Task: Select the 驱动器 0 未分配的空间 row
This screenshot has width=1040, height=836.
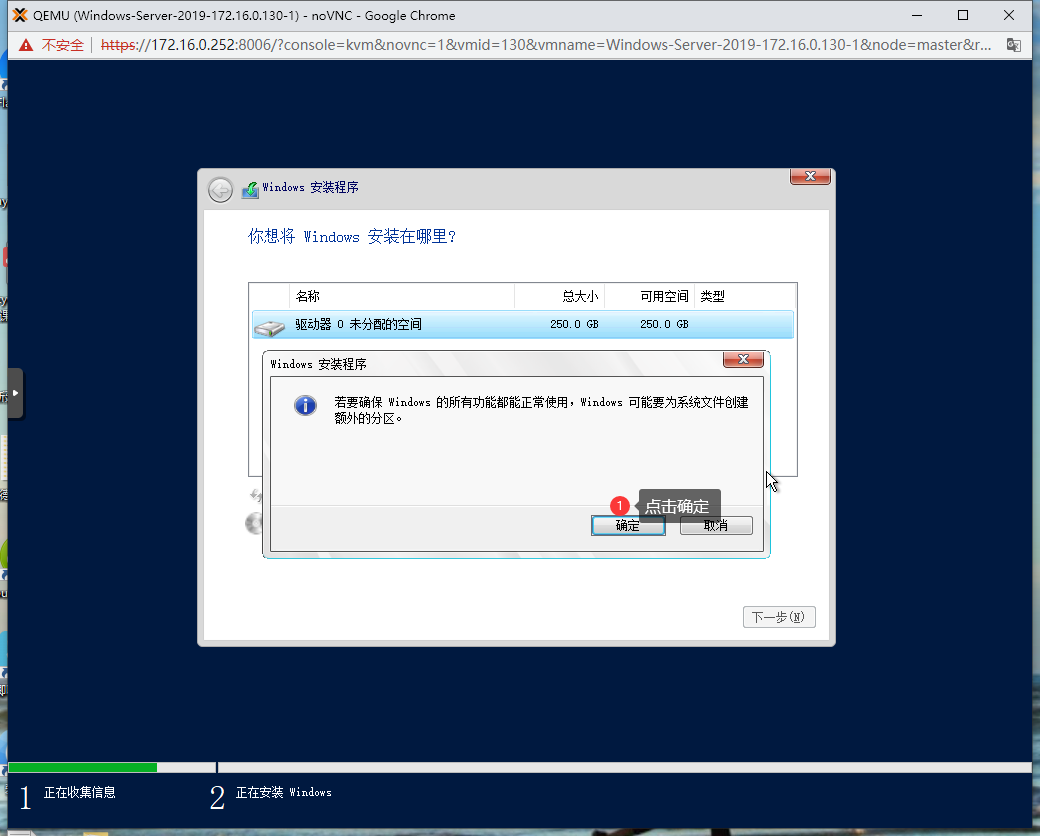Action: tap(523, 324)
